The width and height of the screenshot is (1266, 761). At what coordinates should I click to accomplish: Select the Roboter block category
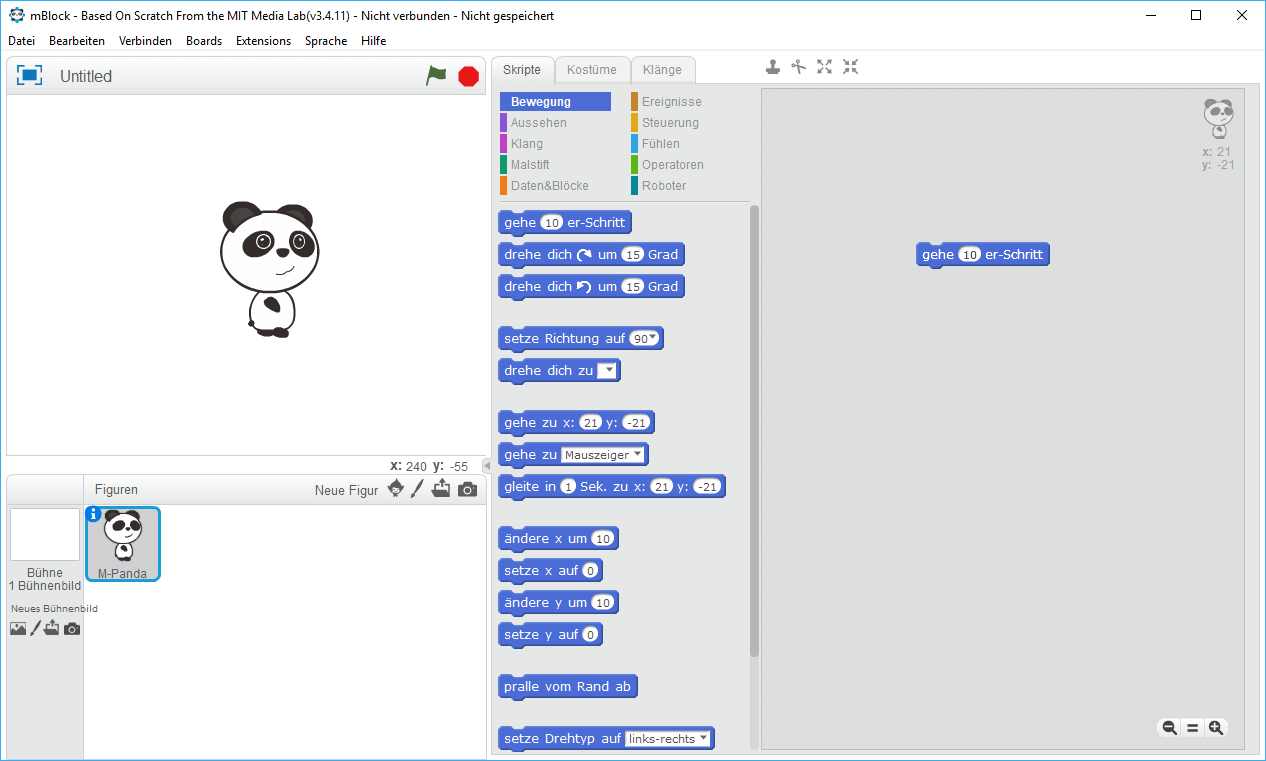pos(663,186)
